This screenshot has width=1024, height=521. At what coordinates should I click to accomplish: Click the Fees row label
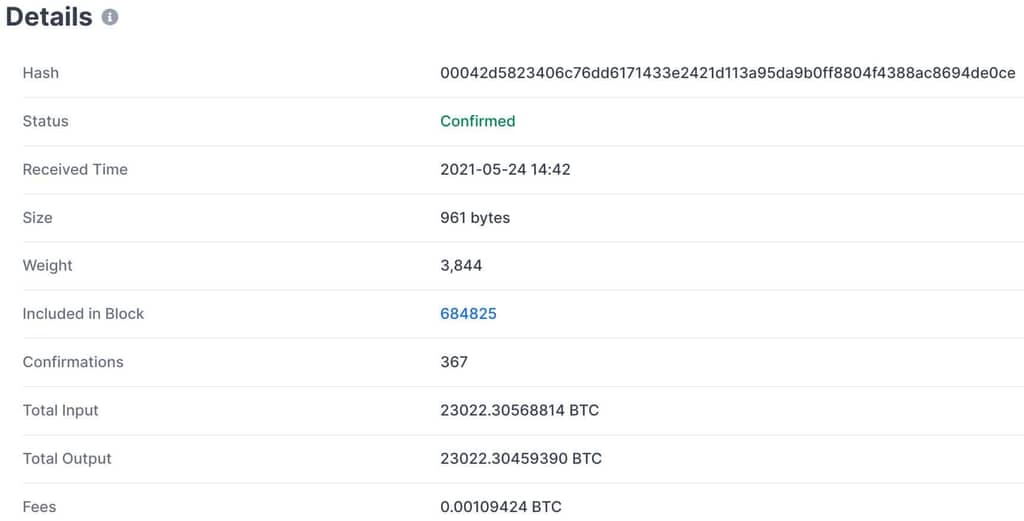(39, 507)
